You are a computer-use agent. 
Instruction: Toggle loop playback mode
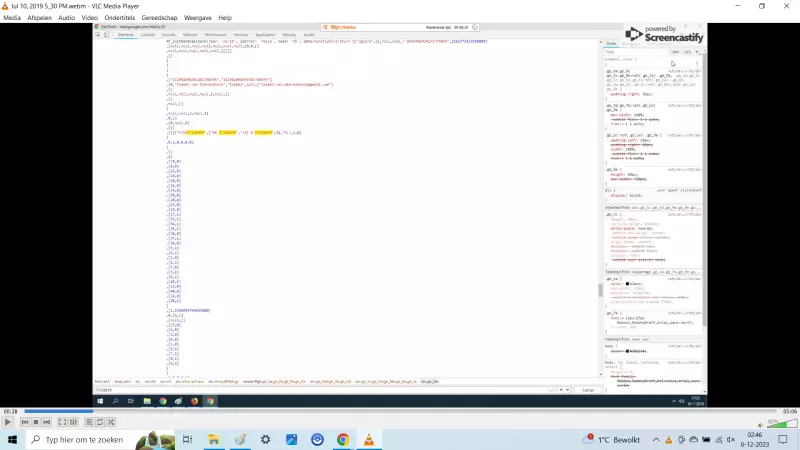(x=101, y=423)
